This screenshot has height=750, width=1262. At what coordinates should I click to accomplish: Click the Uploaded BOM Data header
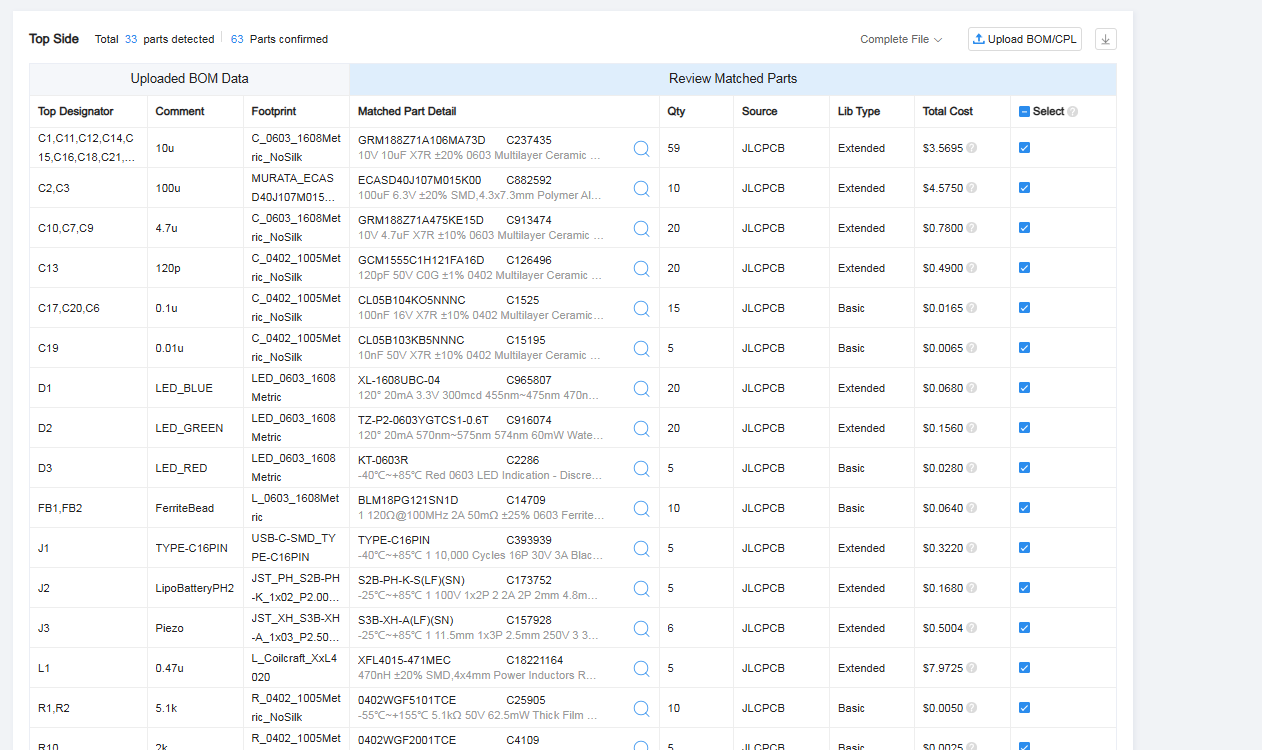189,79
